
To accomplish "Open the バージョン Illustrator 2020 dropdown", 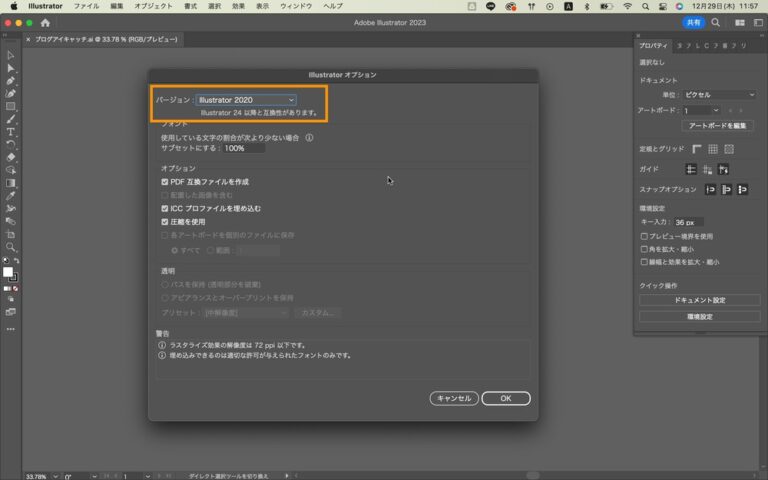I will point(246,100).
